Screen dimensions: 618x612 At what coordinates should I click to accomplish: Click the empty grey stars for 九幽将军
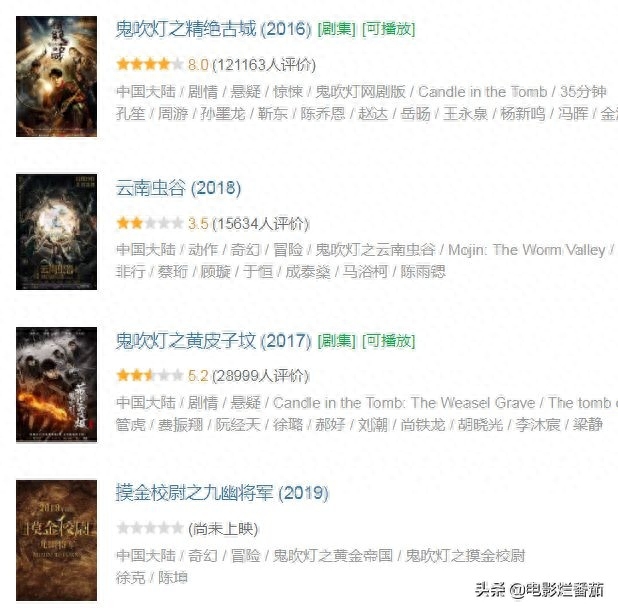pos(150,528)
